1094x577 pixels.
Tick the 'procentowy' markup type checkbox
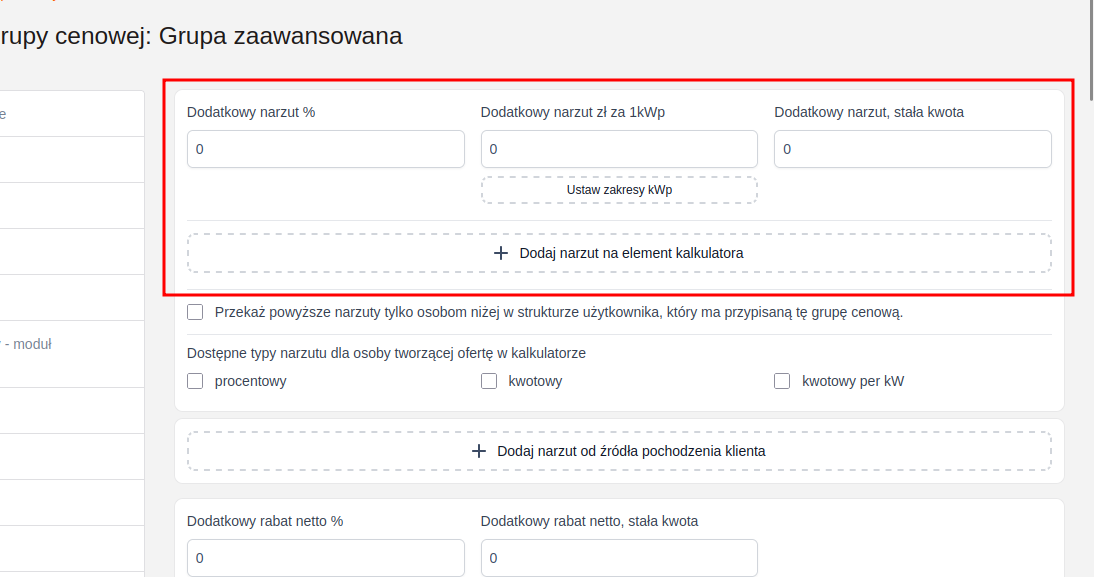point(195,381)
